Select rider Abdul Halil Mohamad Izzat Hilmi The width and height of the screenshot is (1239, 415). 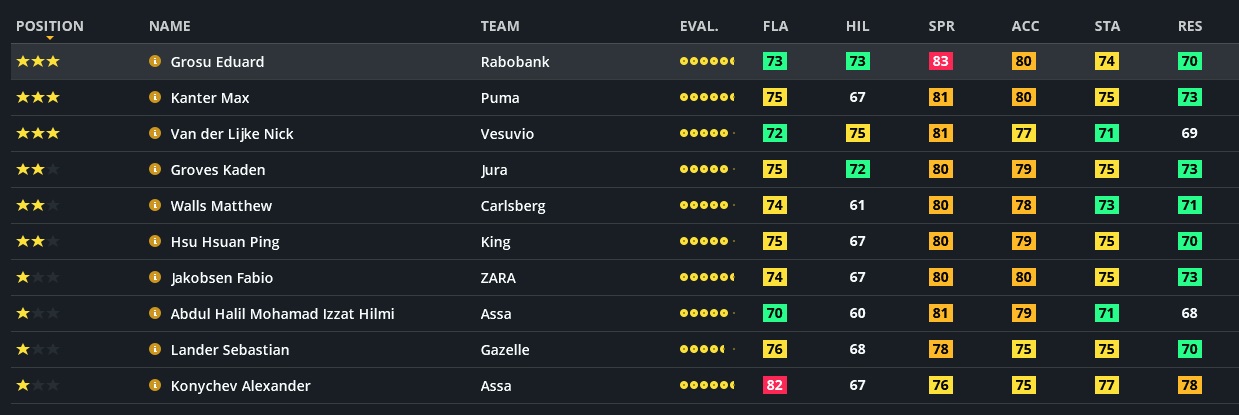282,314
